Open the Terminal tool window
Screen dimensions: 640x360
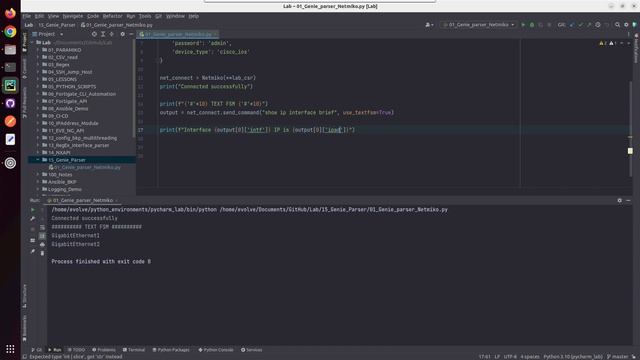(133, 350)
